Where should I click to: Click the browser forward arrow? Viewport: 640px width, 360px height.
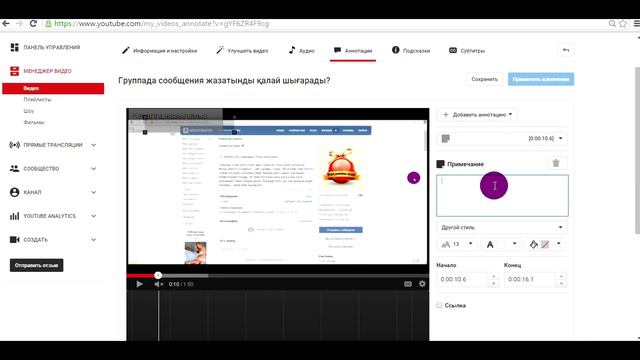20,24
